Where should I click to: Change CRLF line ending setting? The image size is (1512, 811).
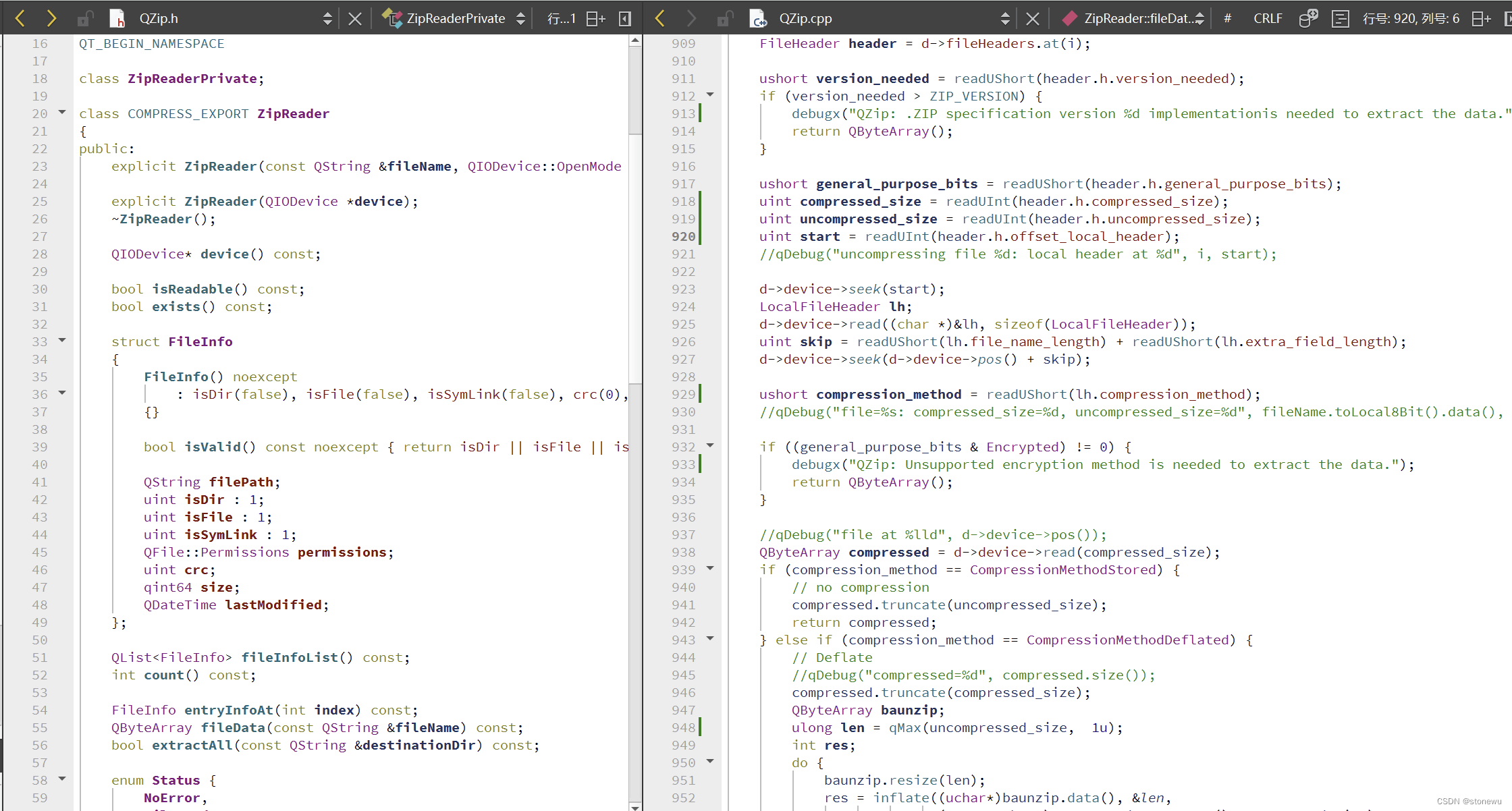pos(1268,18)
